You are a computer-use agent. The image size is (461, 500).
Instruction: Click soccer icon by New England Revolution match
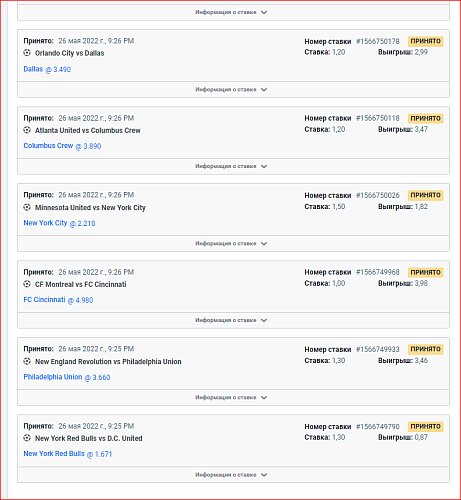(x=27, y=361)
